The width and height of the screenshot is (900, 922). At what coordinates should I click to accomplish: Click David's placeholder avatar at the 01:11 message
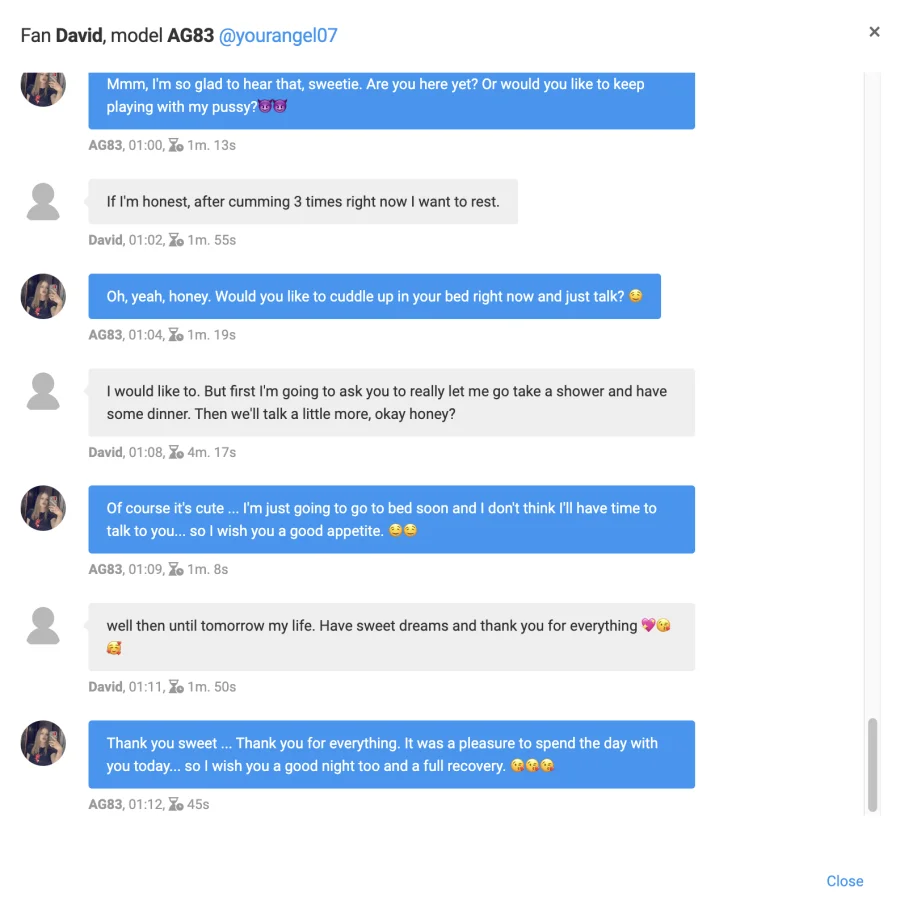pos(43,626)
